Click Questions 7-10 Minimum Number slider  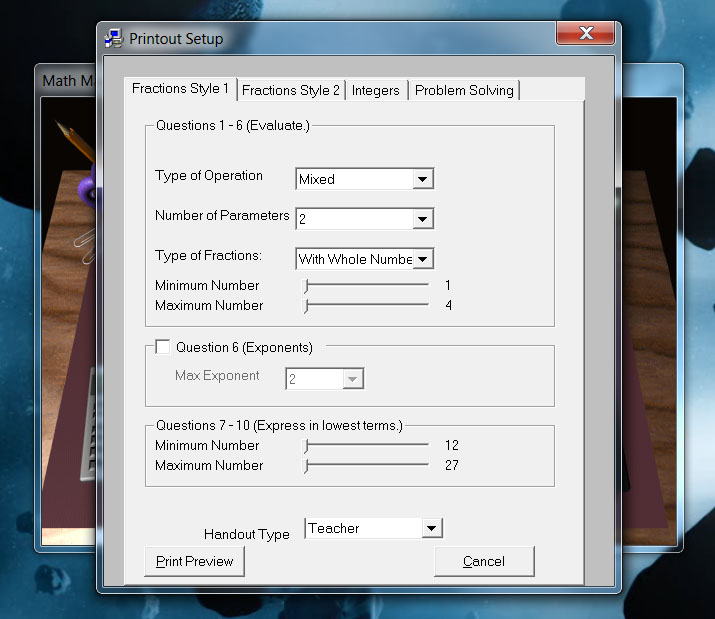coord(367,445)
